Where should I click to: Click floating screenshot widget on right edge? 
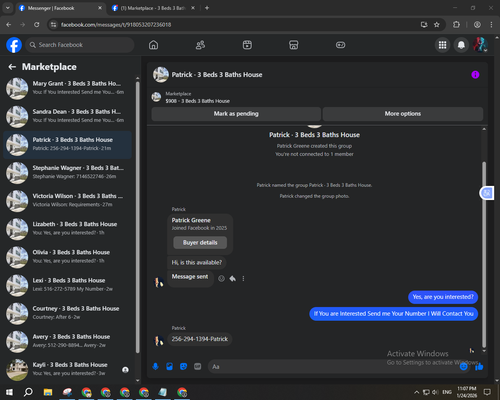click(487, 193)
